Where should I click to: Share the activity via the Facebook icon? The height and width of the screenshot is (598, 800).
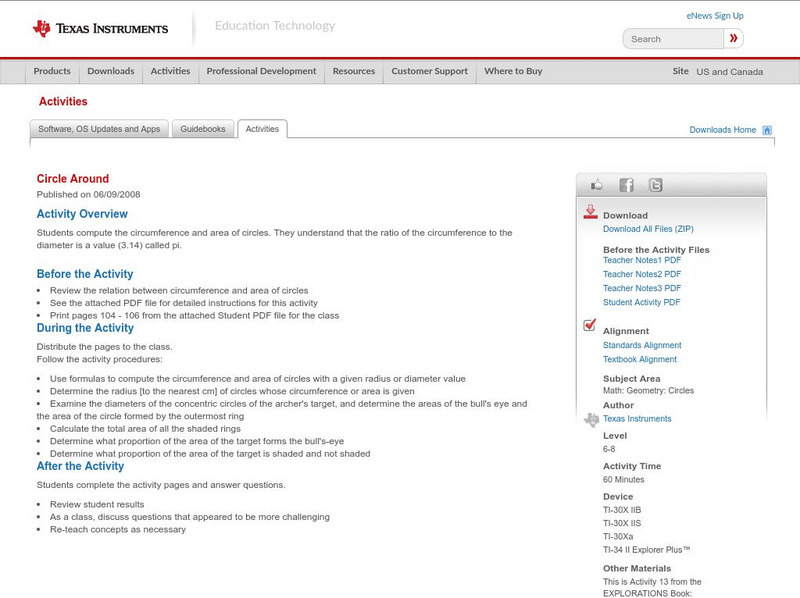626,185
